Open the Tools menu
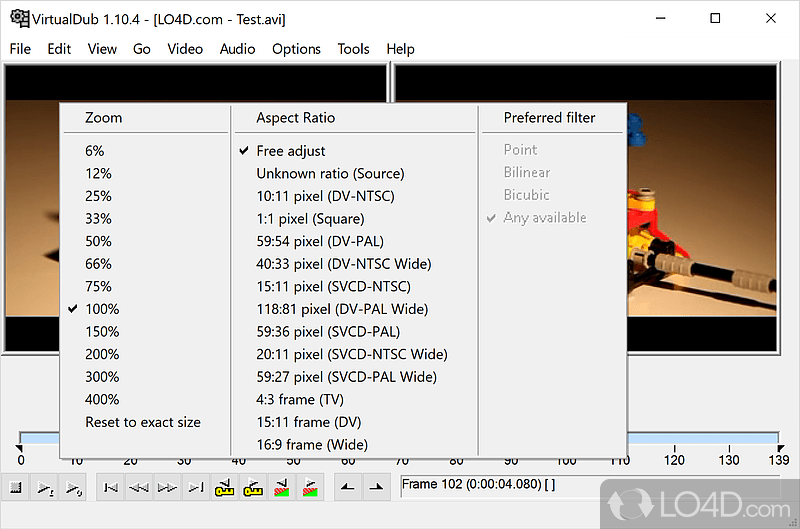The height and width of the screenshot is (529, 800). [x=354, y=49]
